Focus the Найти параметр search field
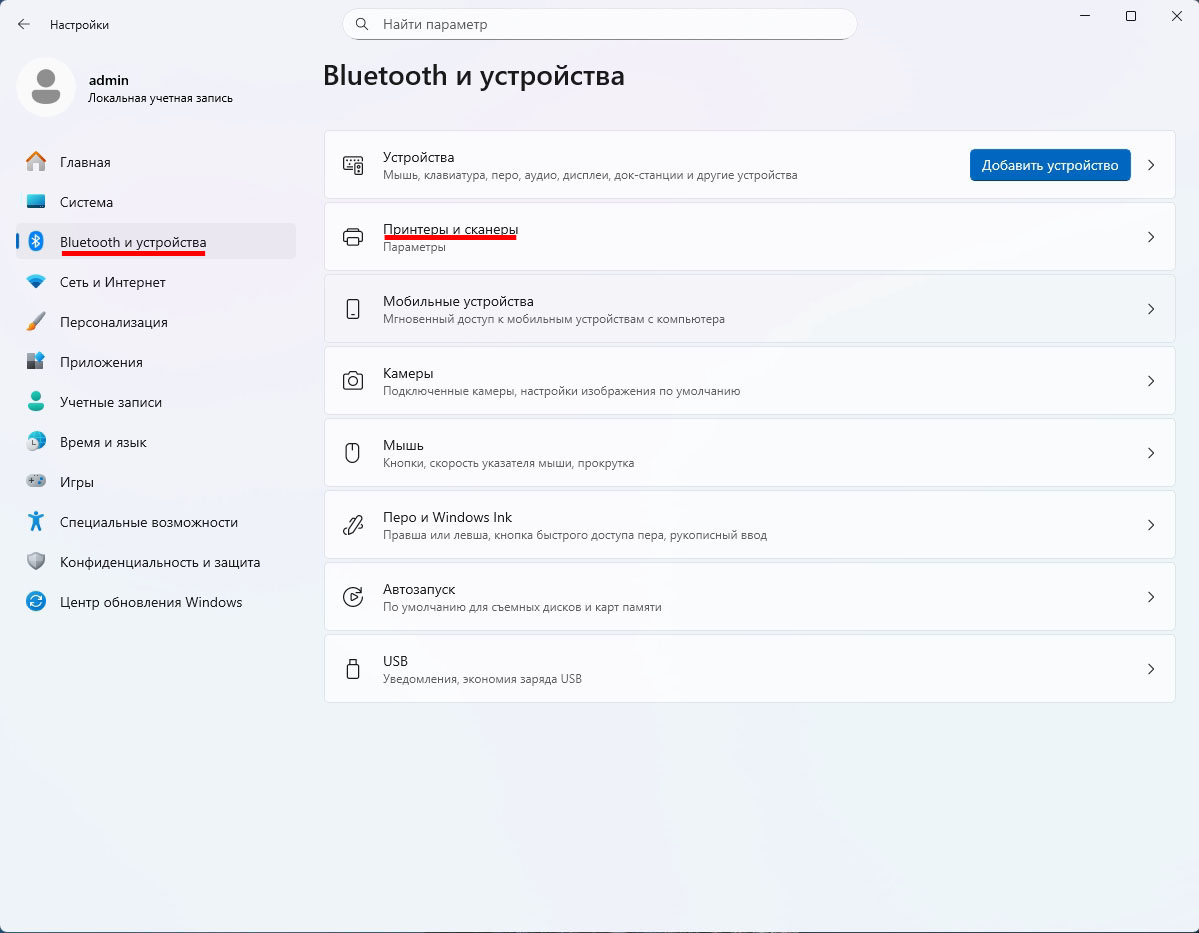This screenshot has width=1199, height=933. (600, 24)
